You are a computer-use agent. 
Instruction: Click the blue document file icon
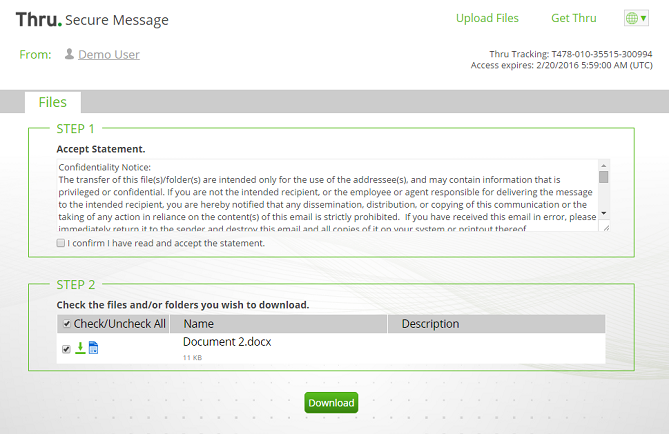93,348
